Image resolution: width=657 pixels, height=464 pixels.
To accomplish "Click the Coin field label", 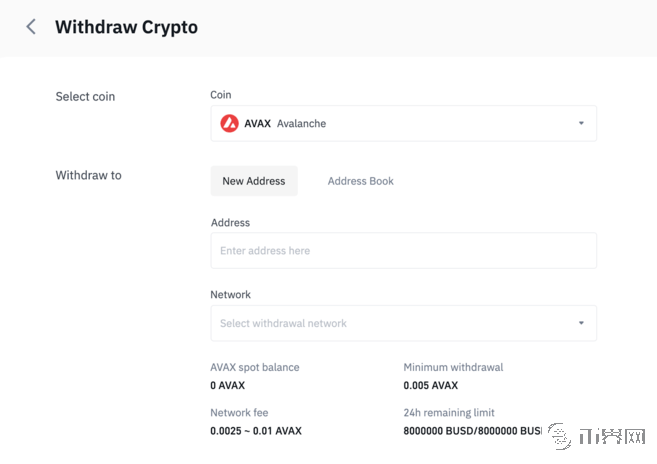I will tap(220, 95).
